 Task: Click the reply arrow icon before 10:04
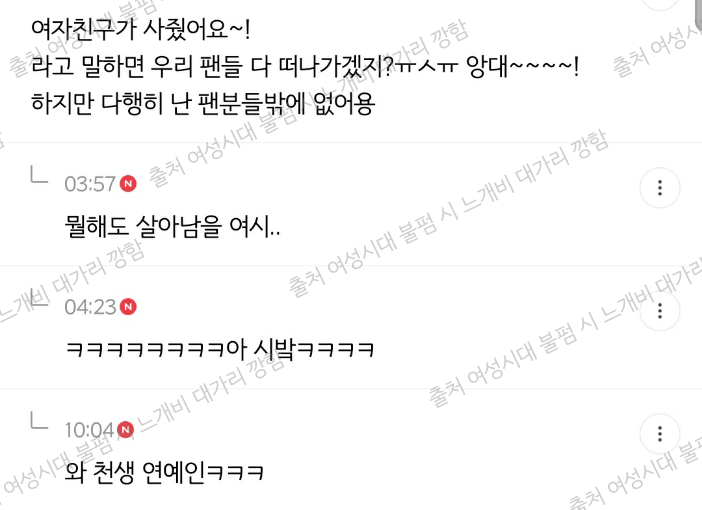[x=39, y=420]
